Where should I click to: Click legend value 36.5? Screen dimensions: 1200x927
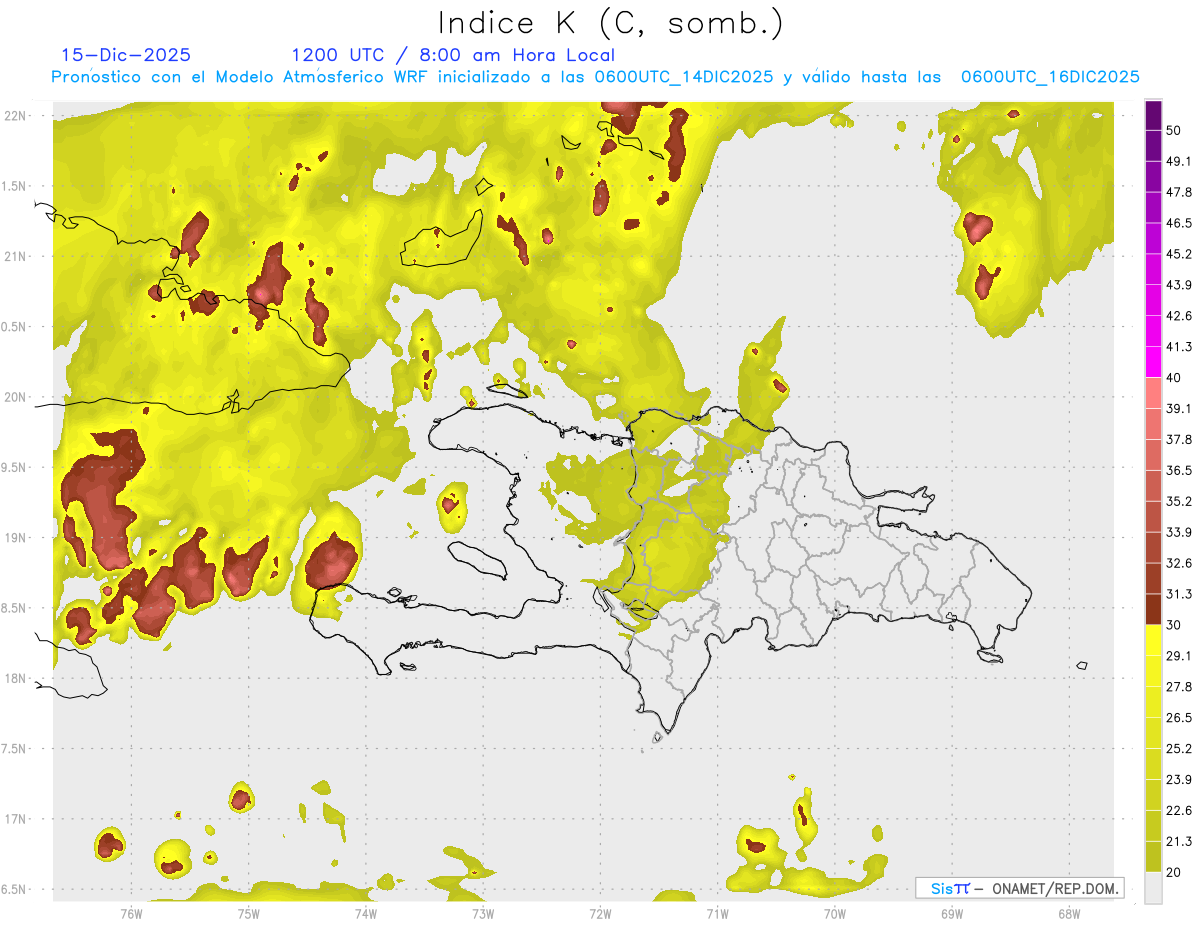pos(1179,470)
